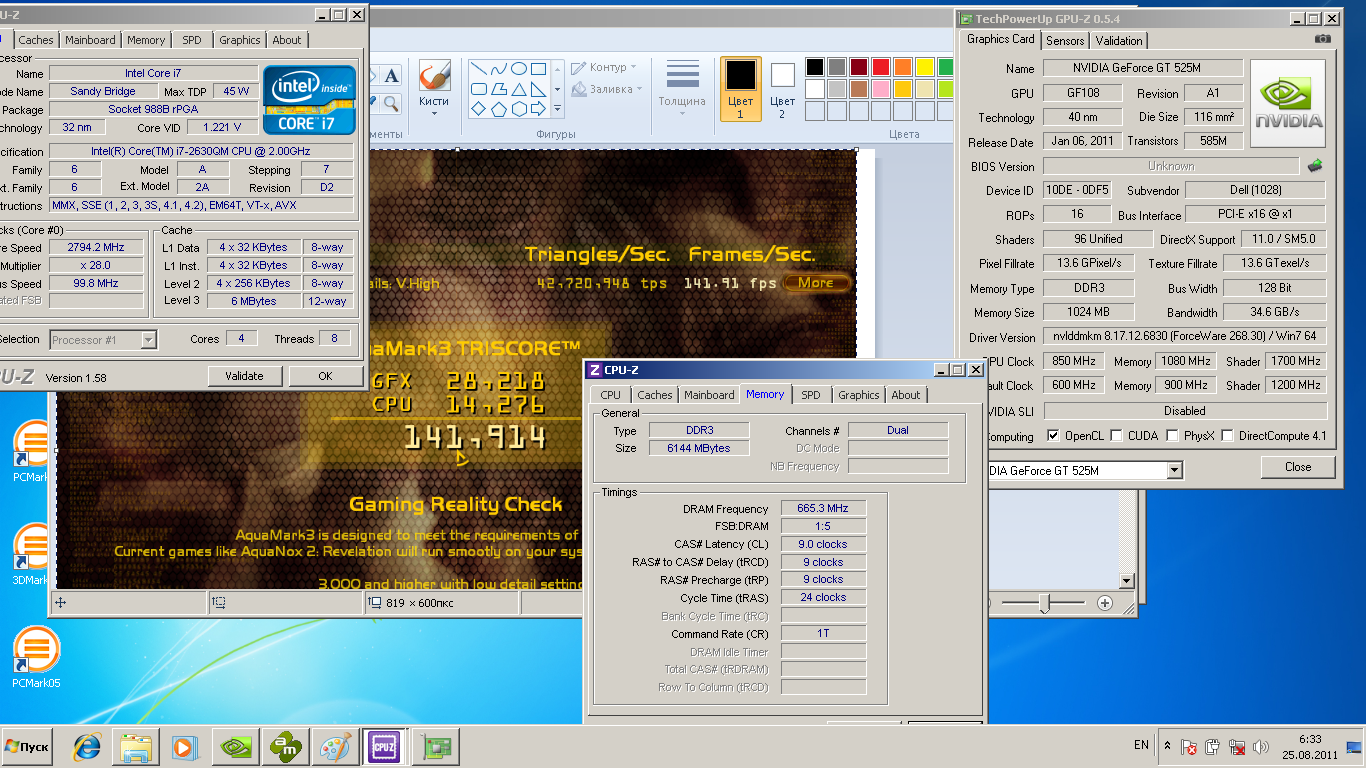Click the Пуск Start button
This screenshot has height=768, width=1366.
27,746
